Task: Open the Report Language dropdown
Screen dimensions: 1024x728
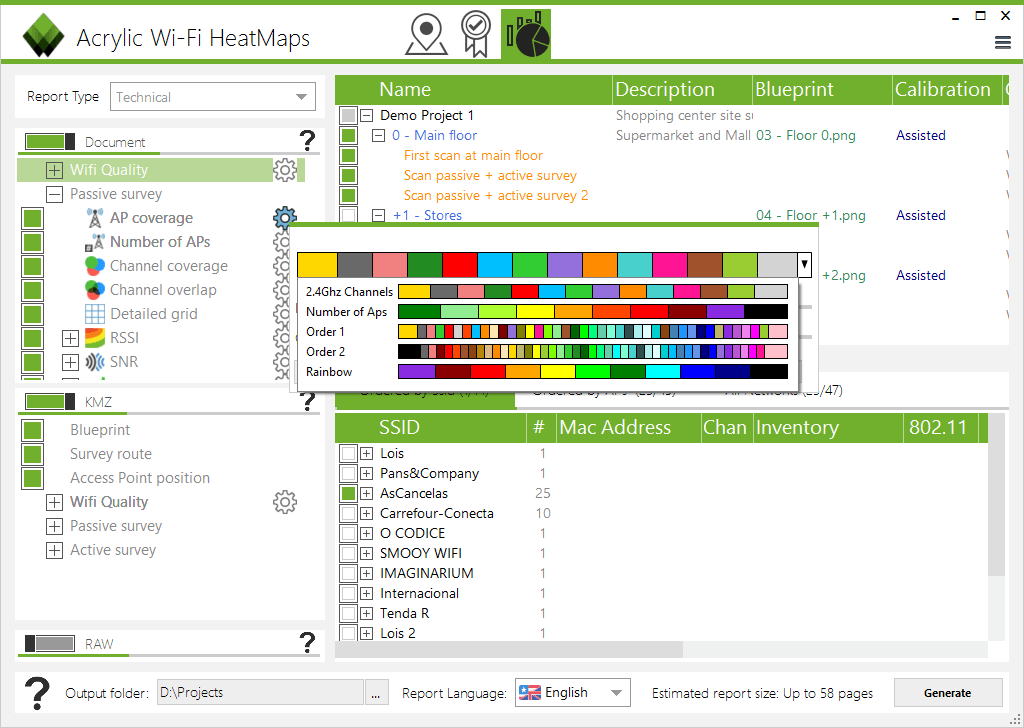Action: pyautogui.click(x=573, y=693)
